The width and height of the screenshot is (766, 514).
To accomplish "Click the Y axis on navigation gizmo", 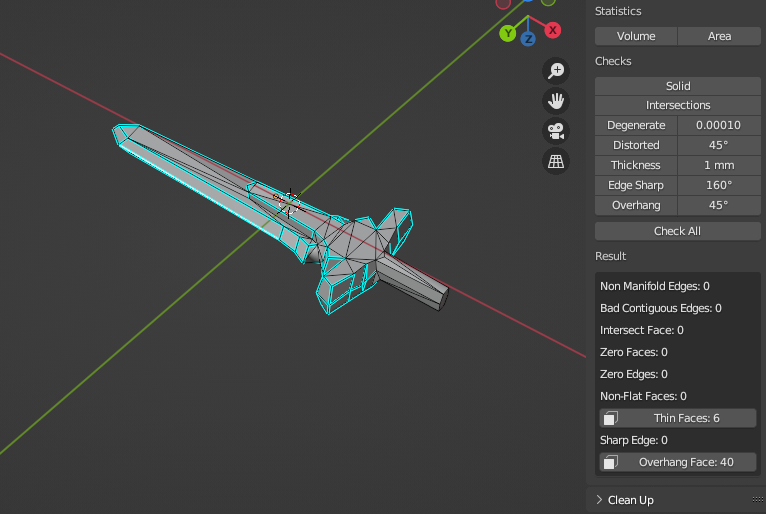I will point(508,33).
